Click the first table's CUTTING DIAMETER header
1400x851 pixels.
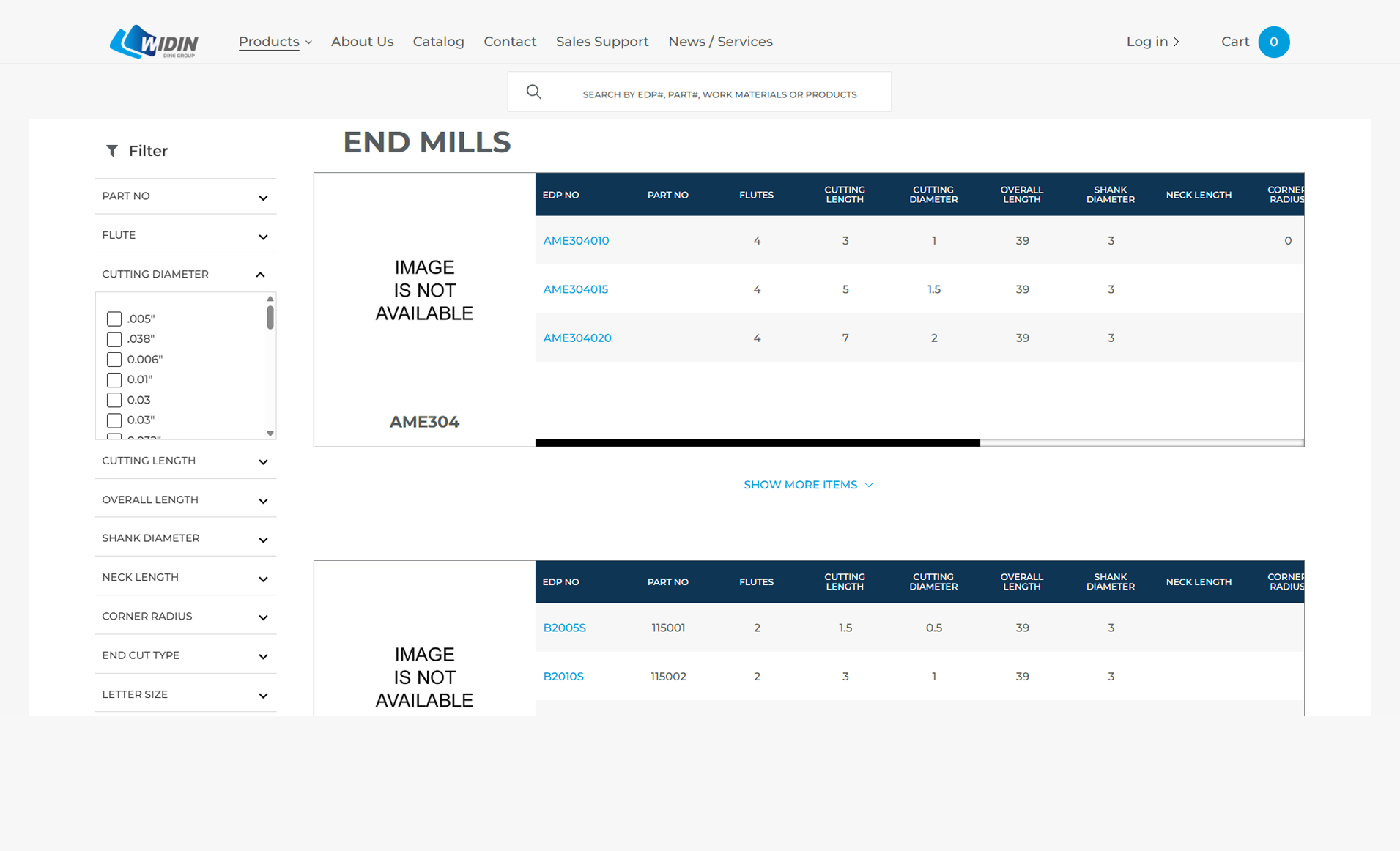933,194
